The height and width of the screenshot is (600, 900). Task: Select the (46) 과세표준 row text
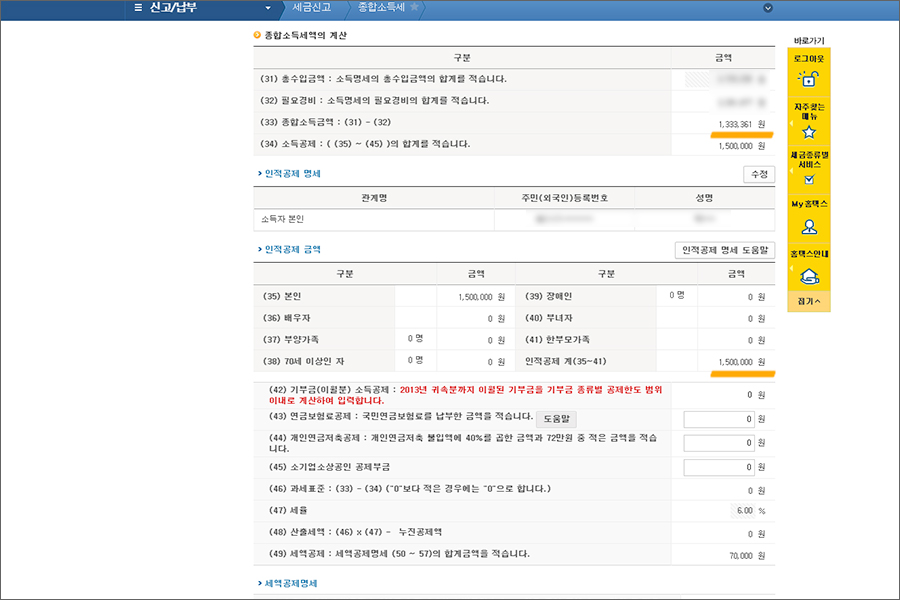point(409,489)
